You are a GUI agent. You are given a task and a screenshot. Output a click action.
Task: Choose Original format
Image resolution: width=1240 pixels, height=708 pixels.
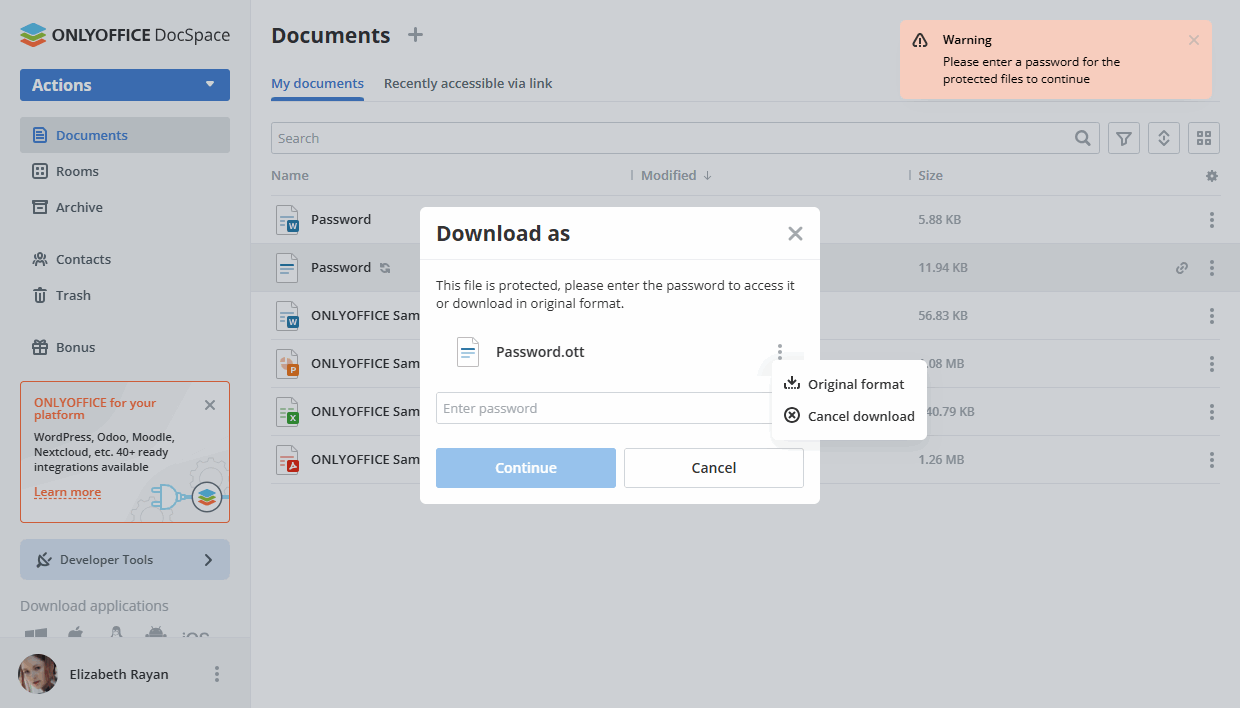[x=850, y=384]
